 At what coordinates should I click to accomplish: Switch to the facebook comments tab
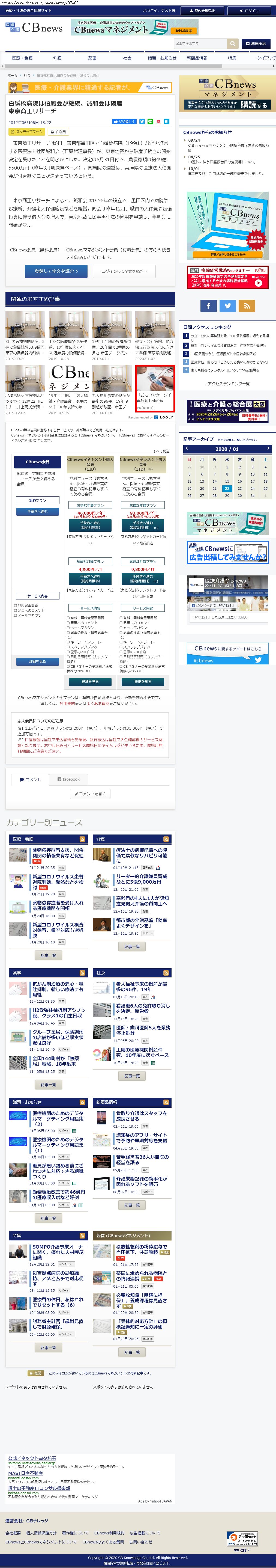point(69,779)
